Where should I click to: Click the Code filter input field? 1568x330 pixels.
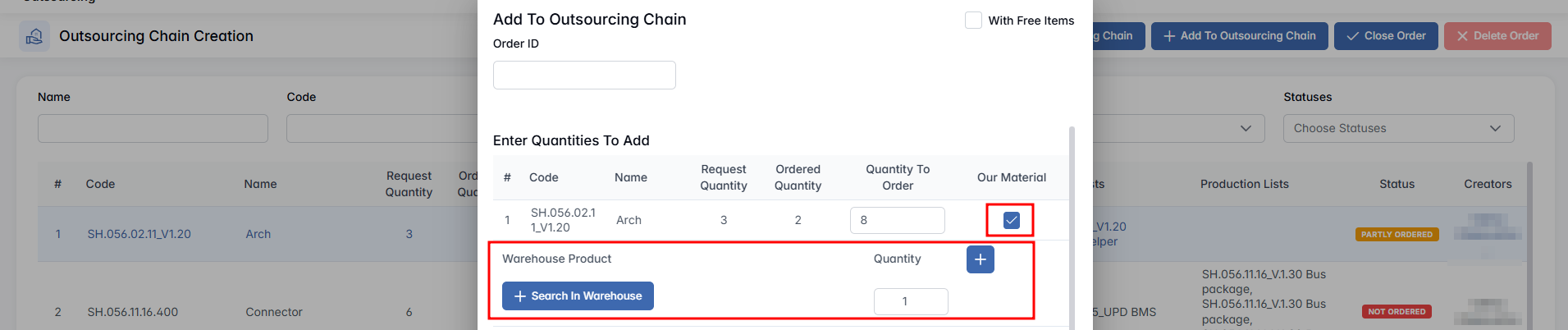pyautogui.click(x=382, y=128)
